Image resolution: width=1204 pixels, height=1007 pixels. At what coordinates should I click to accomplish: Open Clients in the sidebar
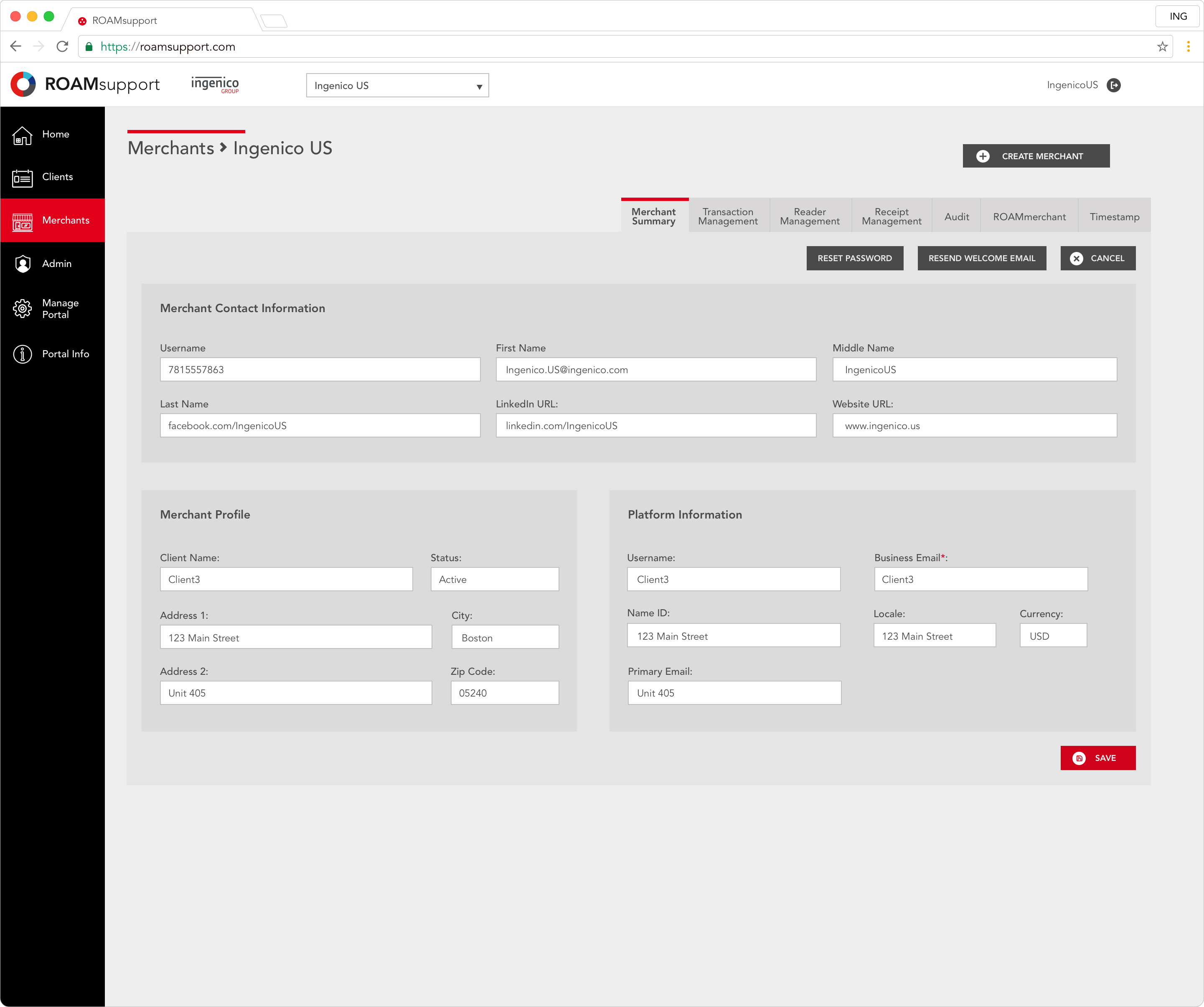(52, 178)
